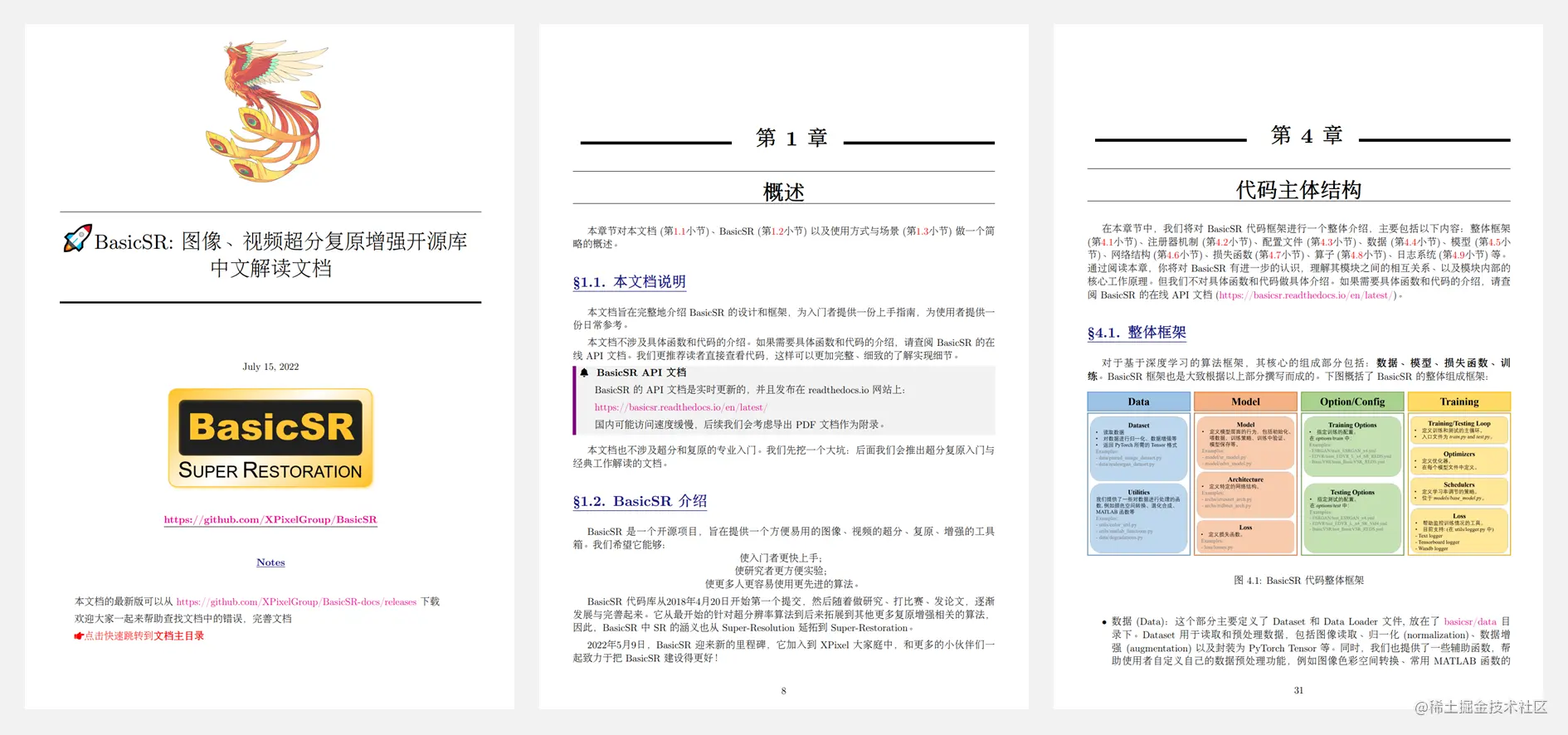Click the line 使入门者更快上手
The image size is (1568, 735).
(781, 558)
